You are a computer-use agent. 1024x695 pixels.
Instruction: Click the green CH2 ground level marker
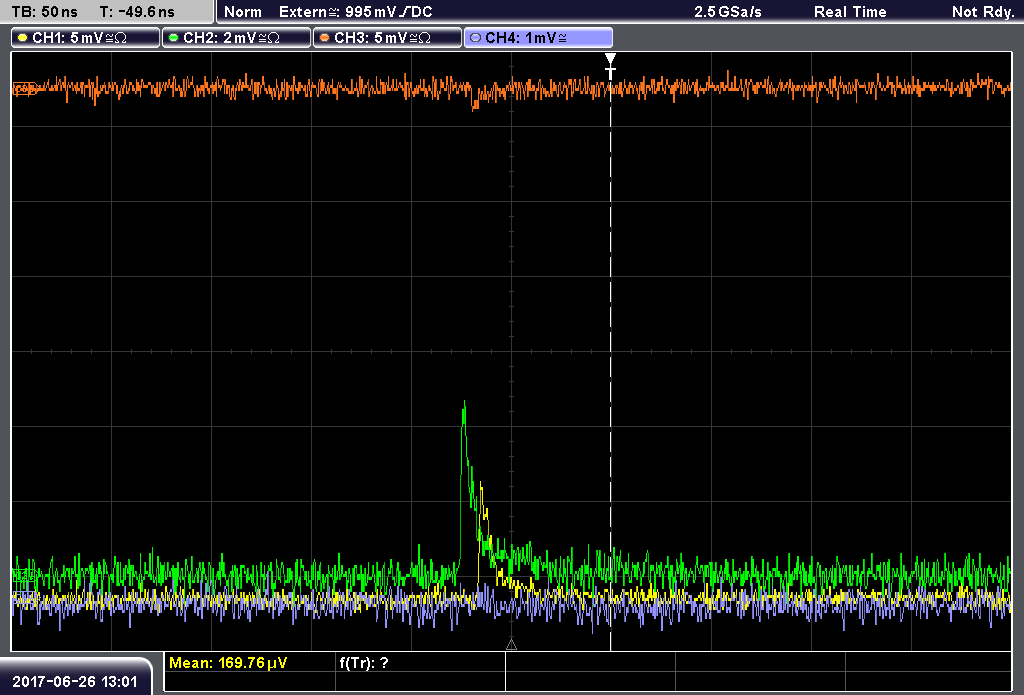coord(24,575)
